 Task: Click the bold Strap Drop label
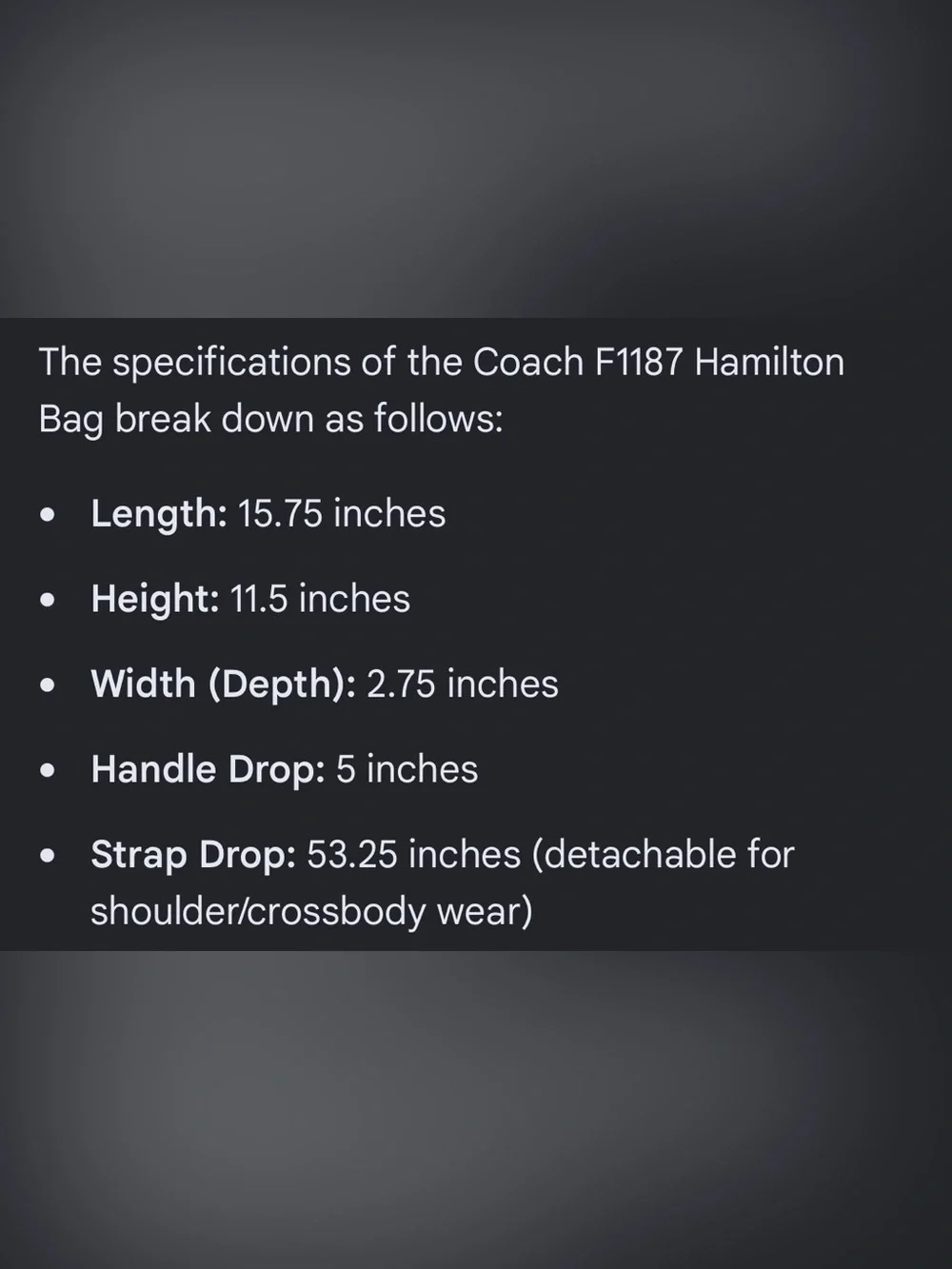[x=194, y=855]
